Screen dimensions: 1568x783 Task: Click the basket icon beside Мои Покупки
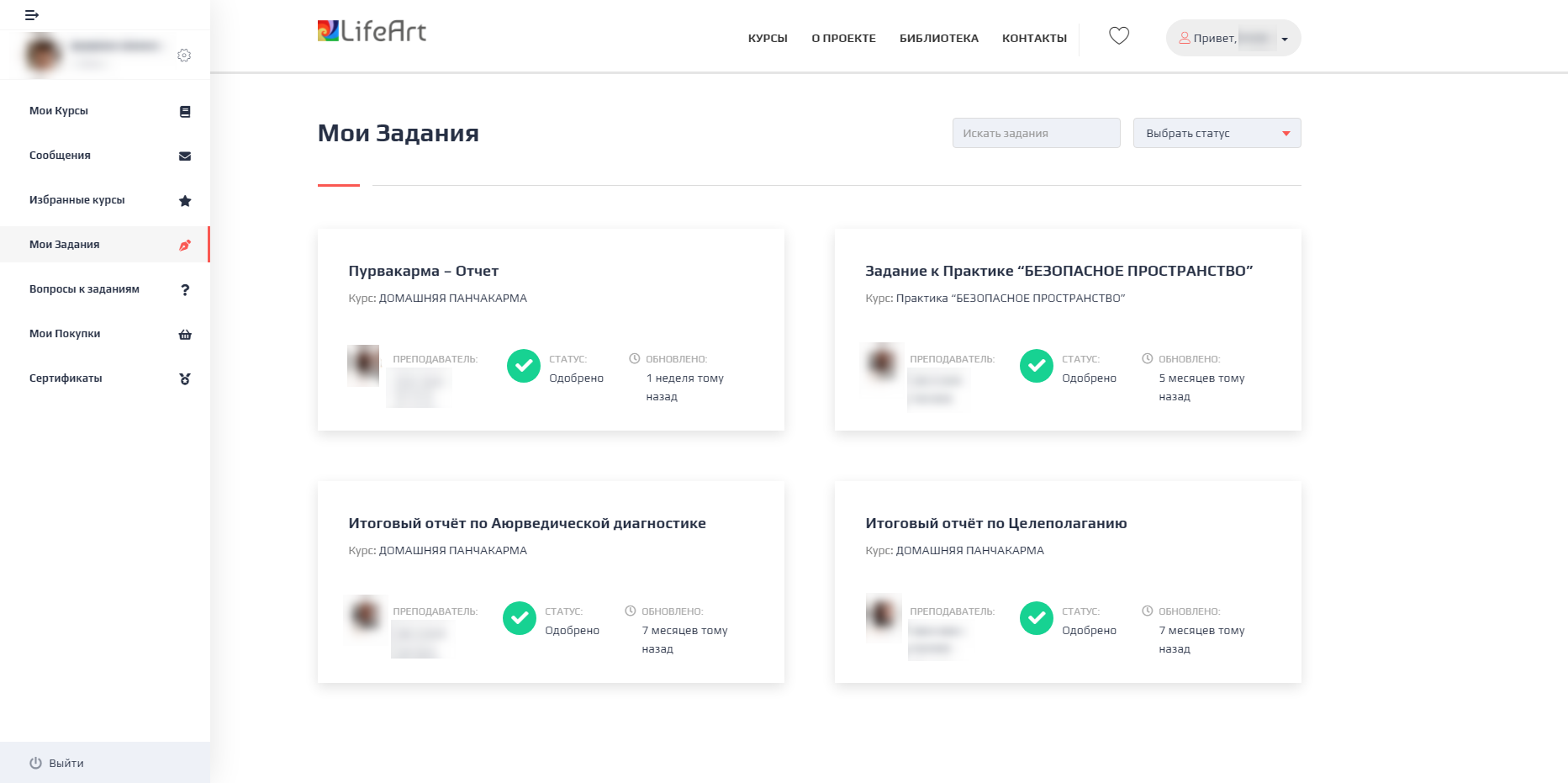pyautogui.click(x=185, y=335)
